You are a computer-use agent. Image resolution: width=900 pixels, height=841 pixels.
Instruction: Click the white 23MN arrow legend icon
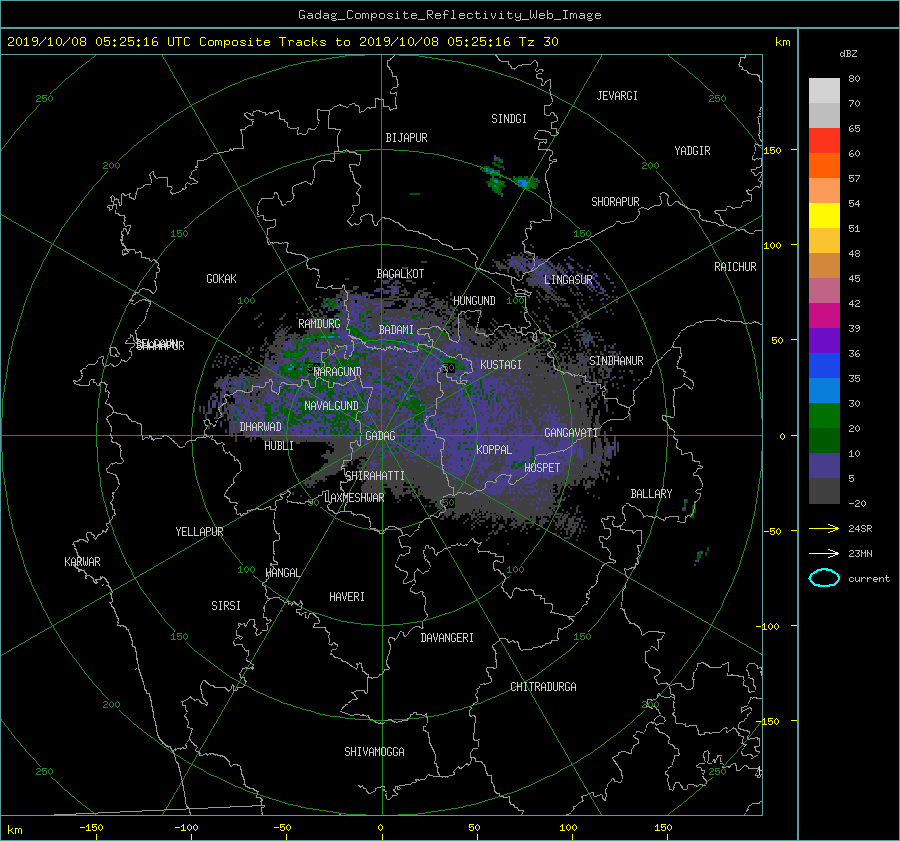point(824,553)
